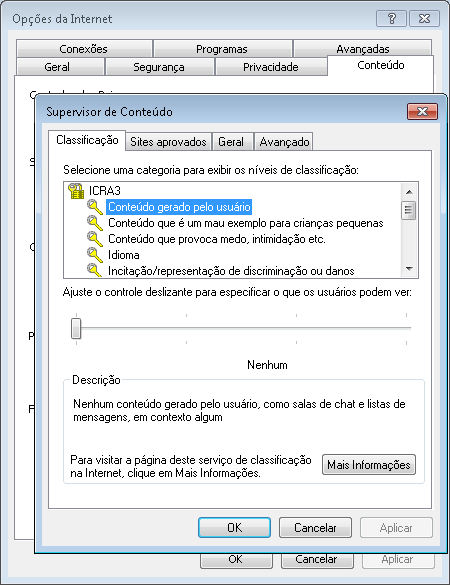Click key icon beside Idioma
This screenshot has width=450, height=585.
coord(95,255)
